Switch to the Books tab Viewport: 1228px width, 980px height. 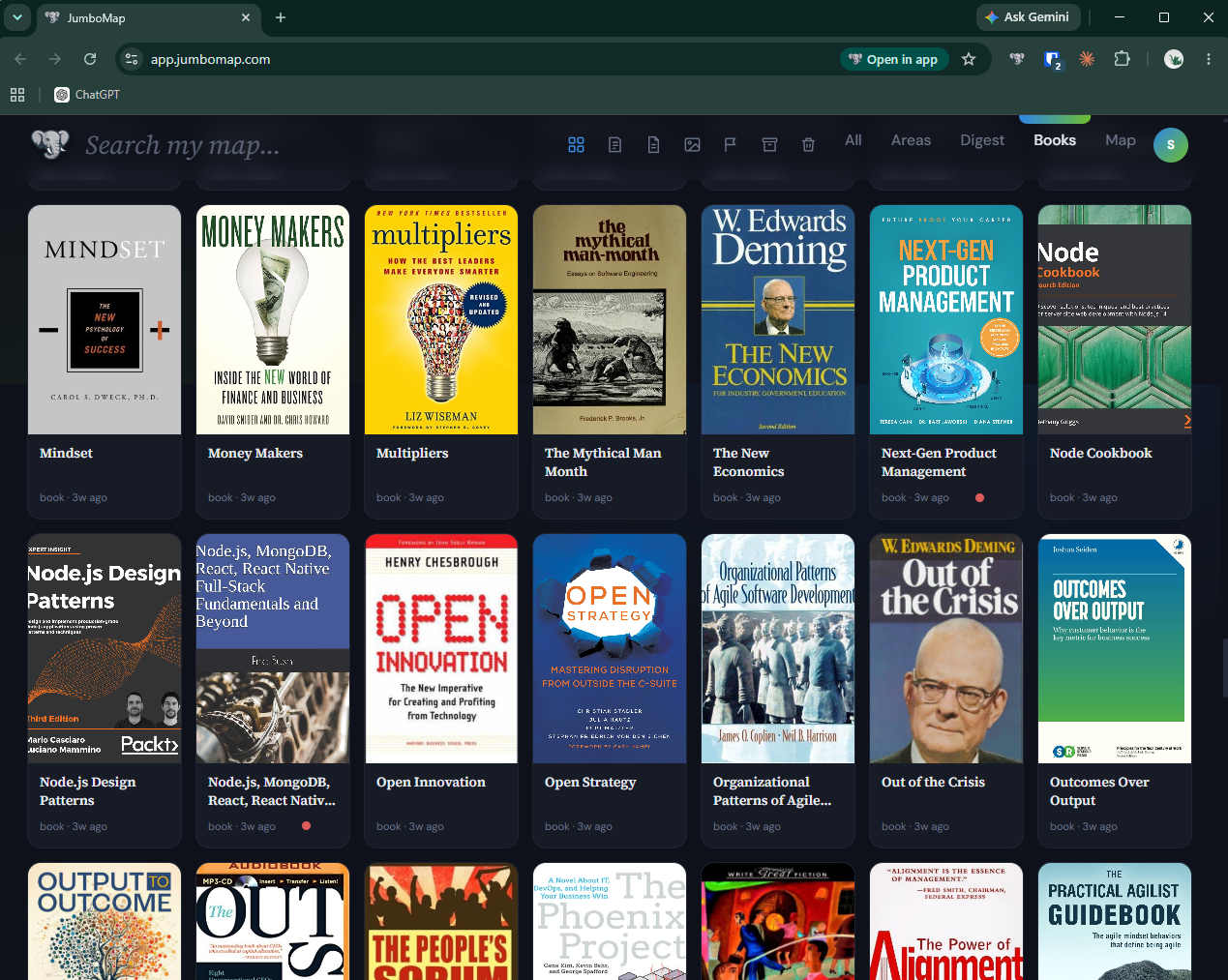point(1055,140)
